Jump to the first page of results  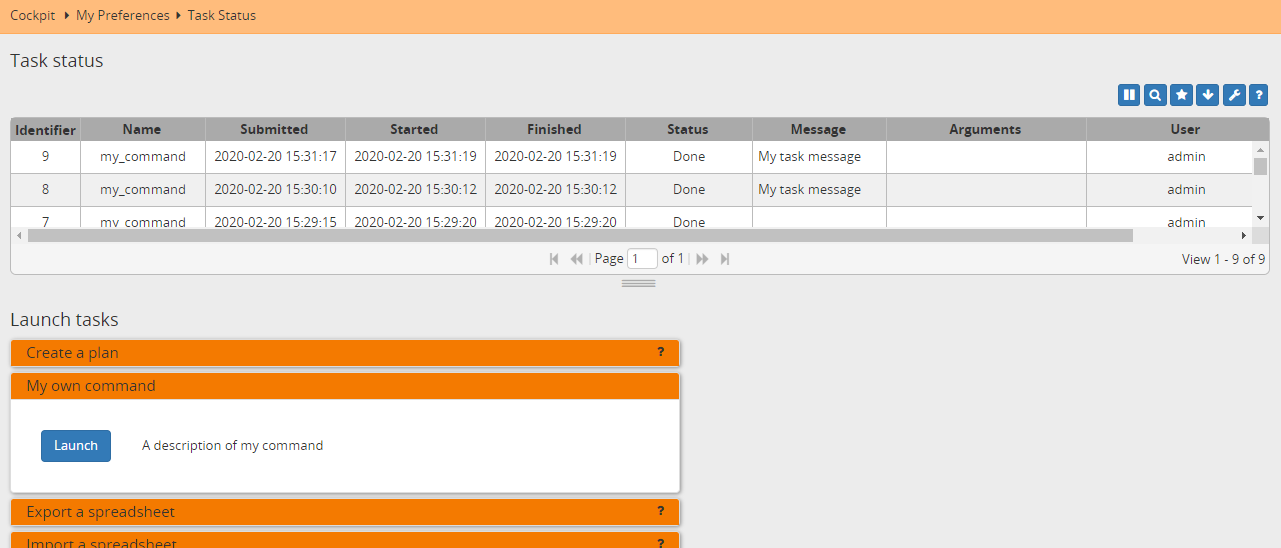(554, 259)
